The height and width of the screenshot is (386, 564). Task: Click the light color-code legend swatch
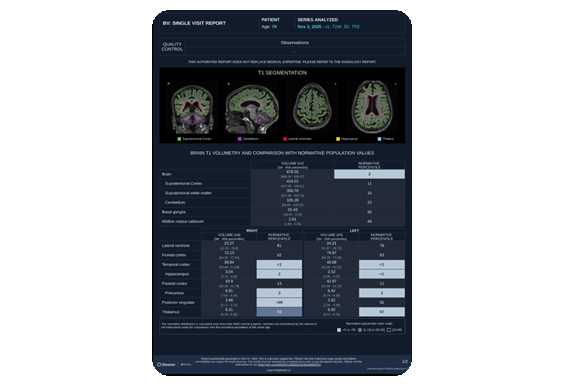coord(339,330)
